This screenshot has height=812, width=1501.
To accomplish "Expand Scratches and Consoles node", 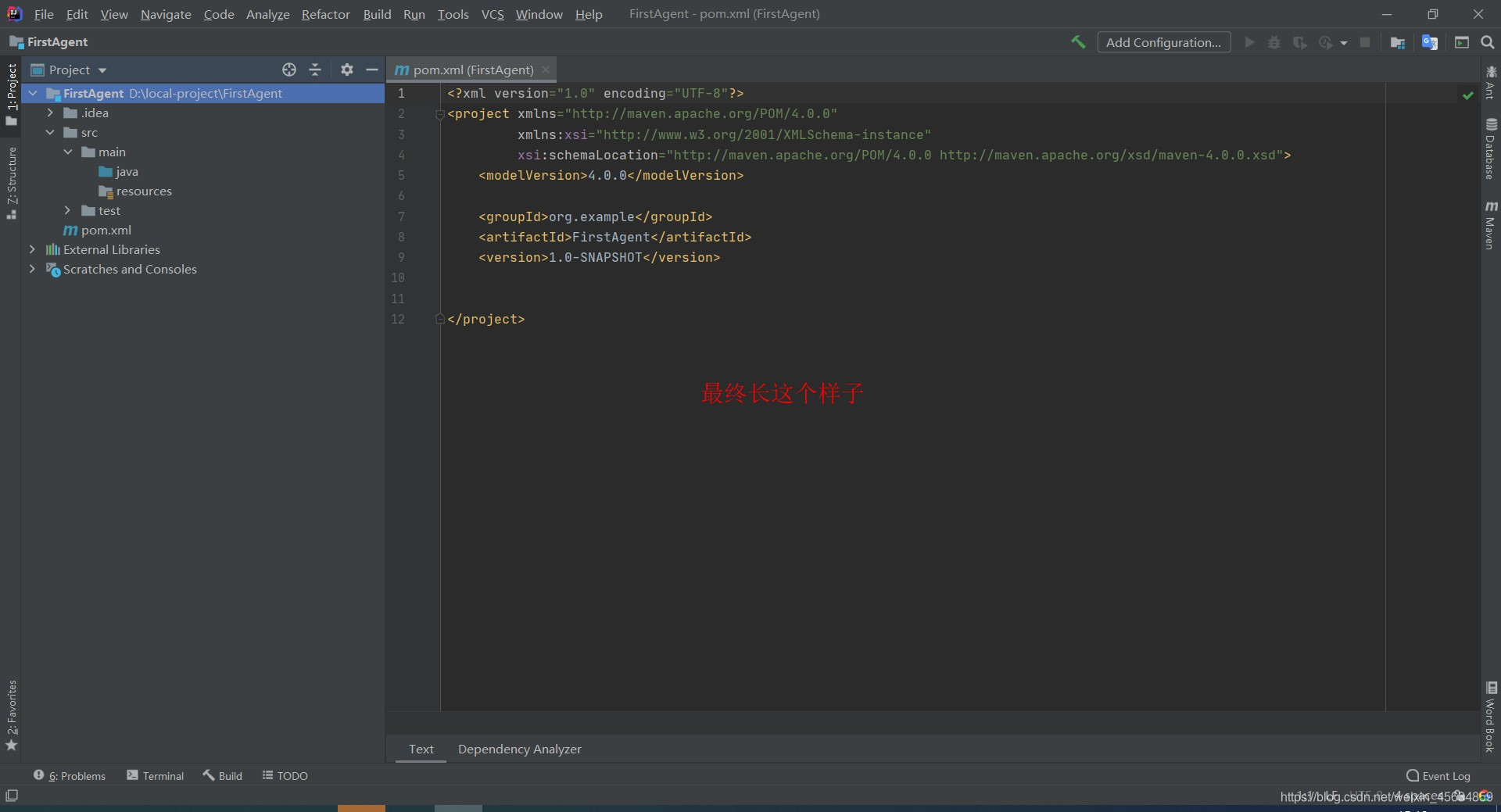I will (x=32, y=269).
